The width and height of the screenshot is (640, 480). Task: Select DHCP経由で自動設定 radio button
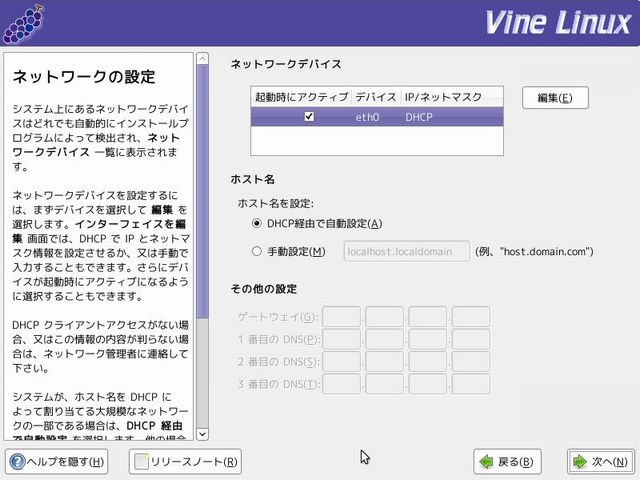(x=257, y=223)
